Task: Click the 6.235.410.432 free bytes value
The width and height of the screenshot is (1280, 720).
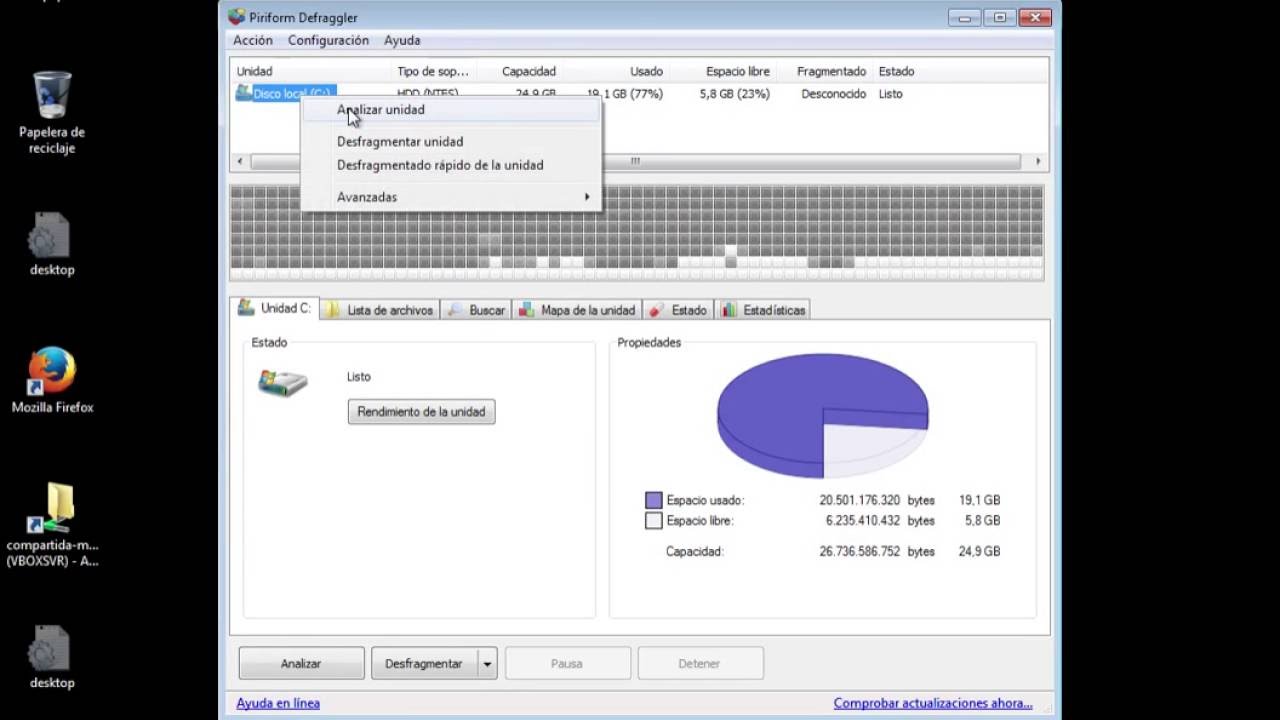Action: click(x=862, y=521)
